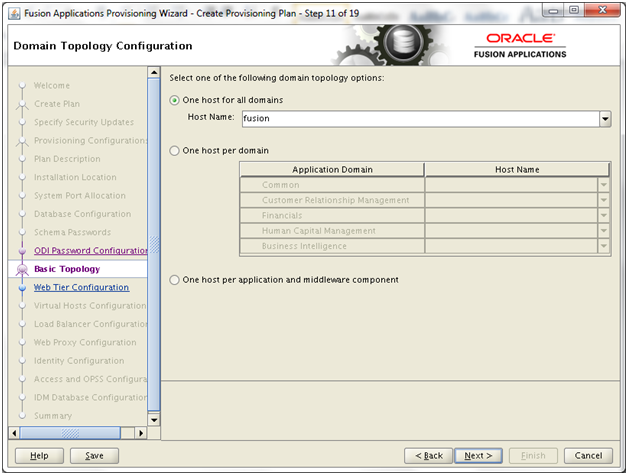Save the provisioning plan
628x475 pixels.
click(94, 456)
